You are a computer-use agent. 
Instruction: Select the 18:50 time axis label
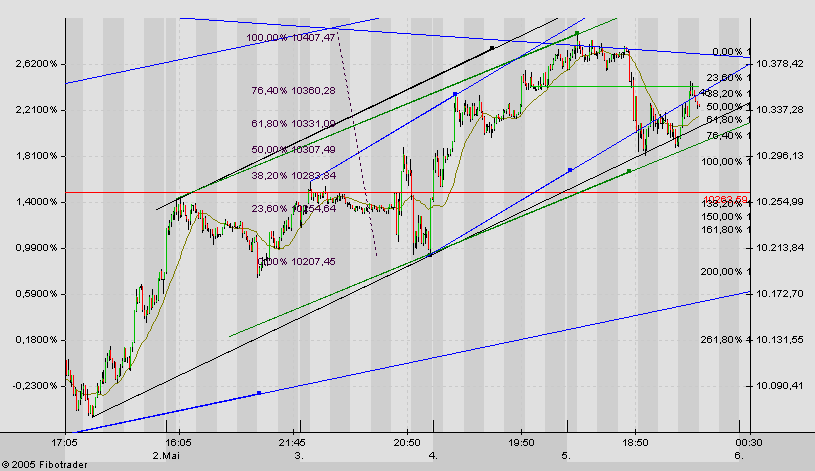[635, 443]
